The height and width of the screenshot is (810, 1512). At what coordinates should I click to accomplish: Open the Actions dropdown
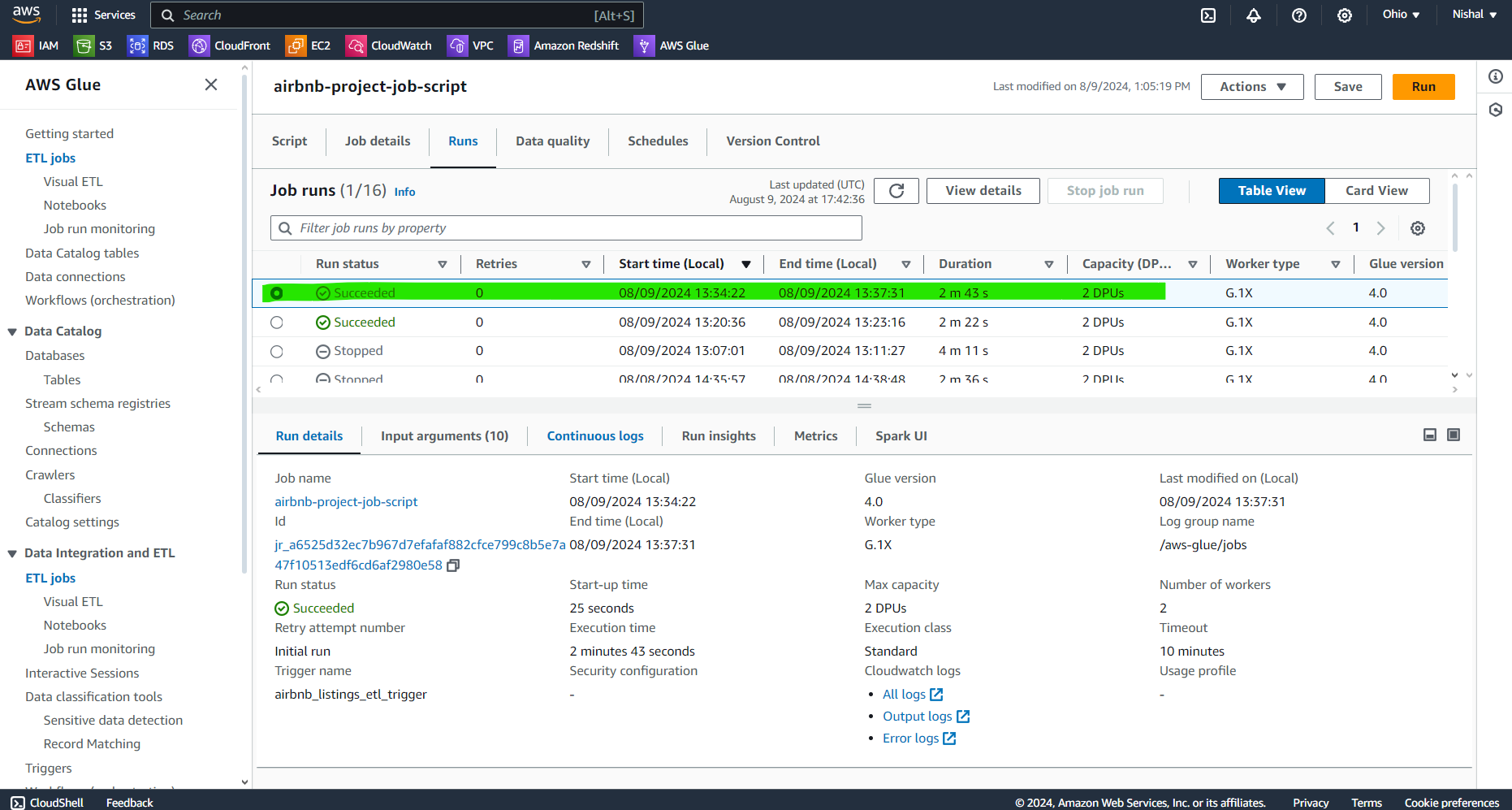1252,87
